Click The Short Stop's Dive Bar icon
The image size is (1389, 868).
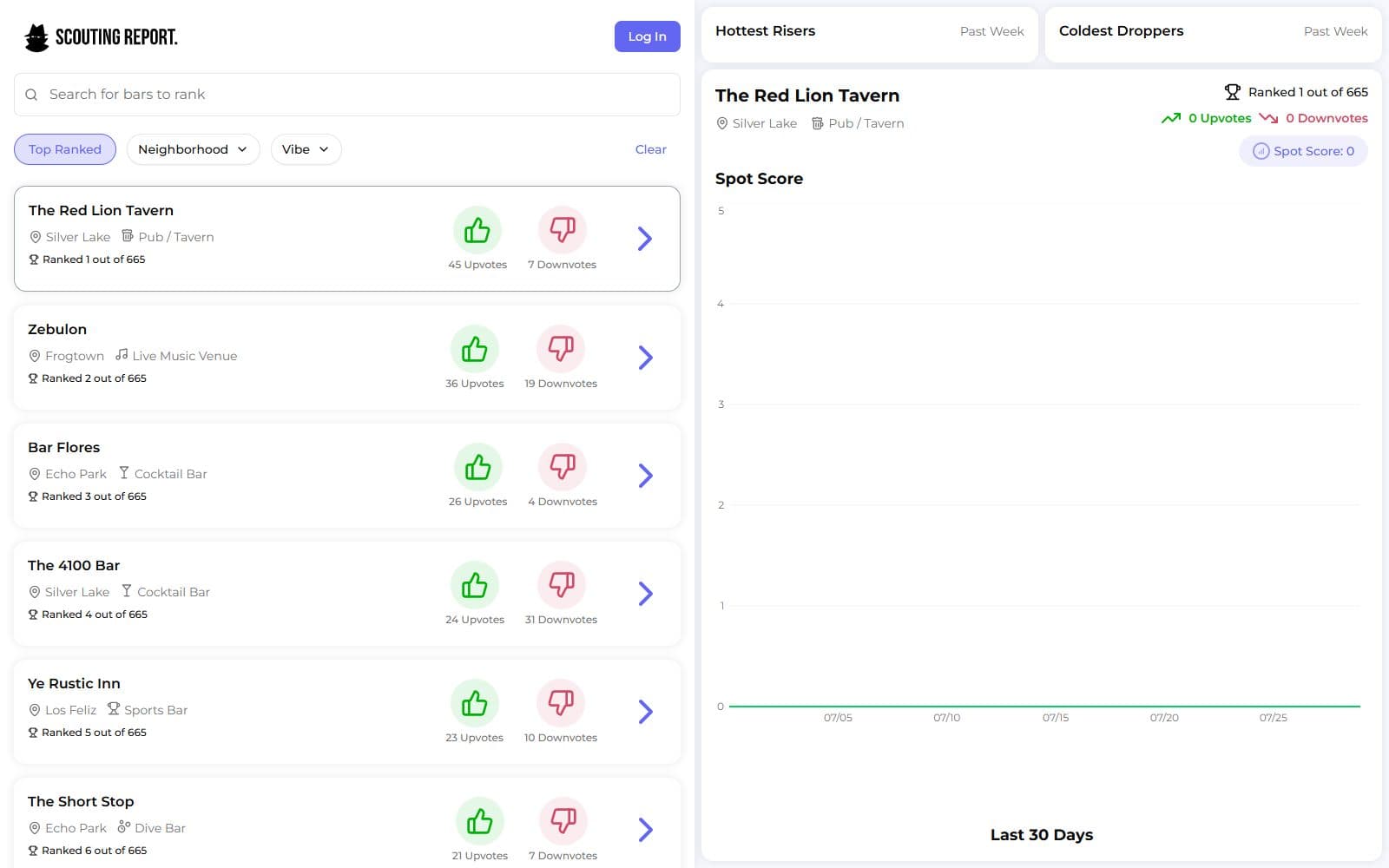pos(124,827)
